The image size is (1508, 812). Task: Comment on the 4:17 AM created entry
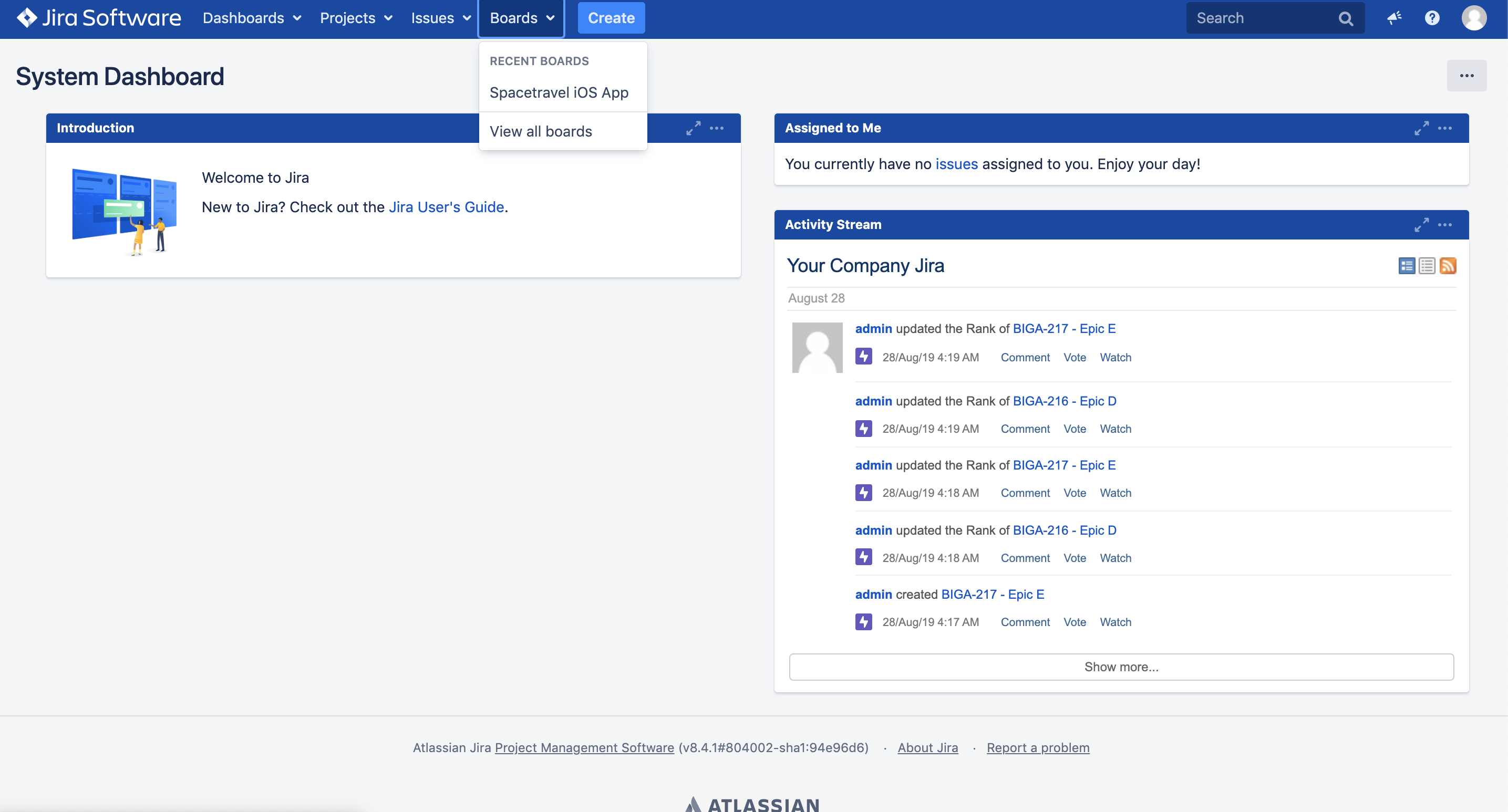click(x=1025, y=622)
